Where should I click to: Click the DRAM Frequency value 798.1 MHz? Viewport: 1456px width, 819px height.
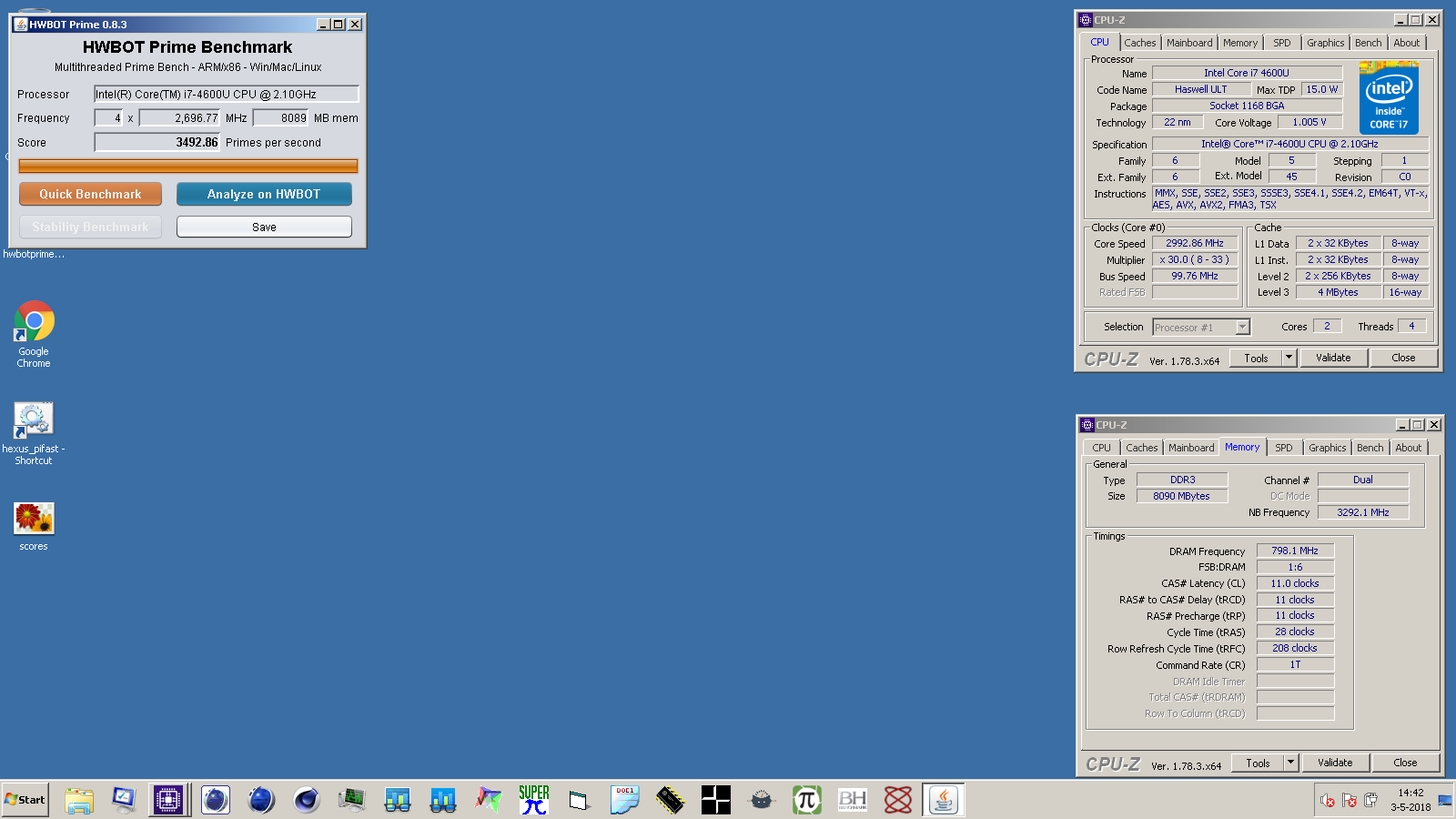[1295, 551]
